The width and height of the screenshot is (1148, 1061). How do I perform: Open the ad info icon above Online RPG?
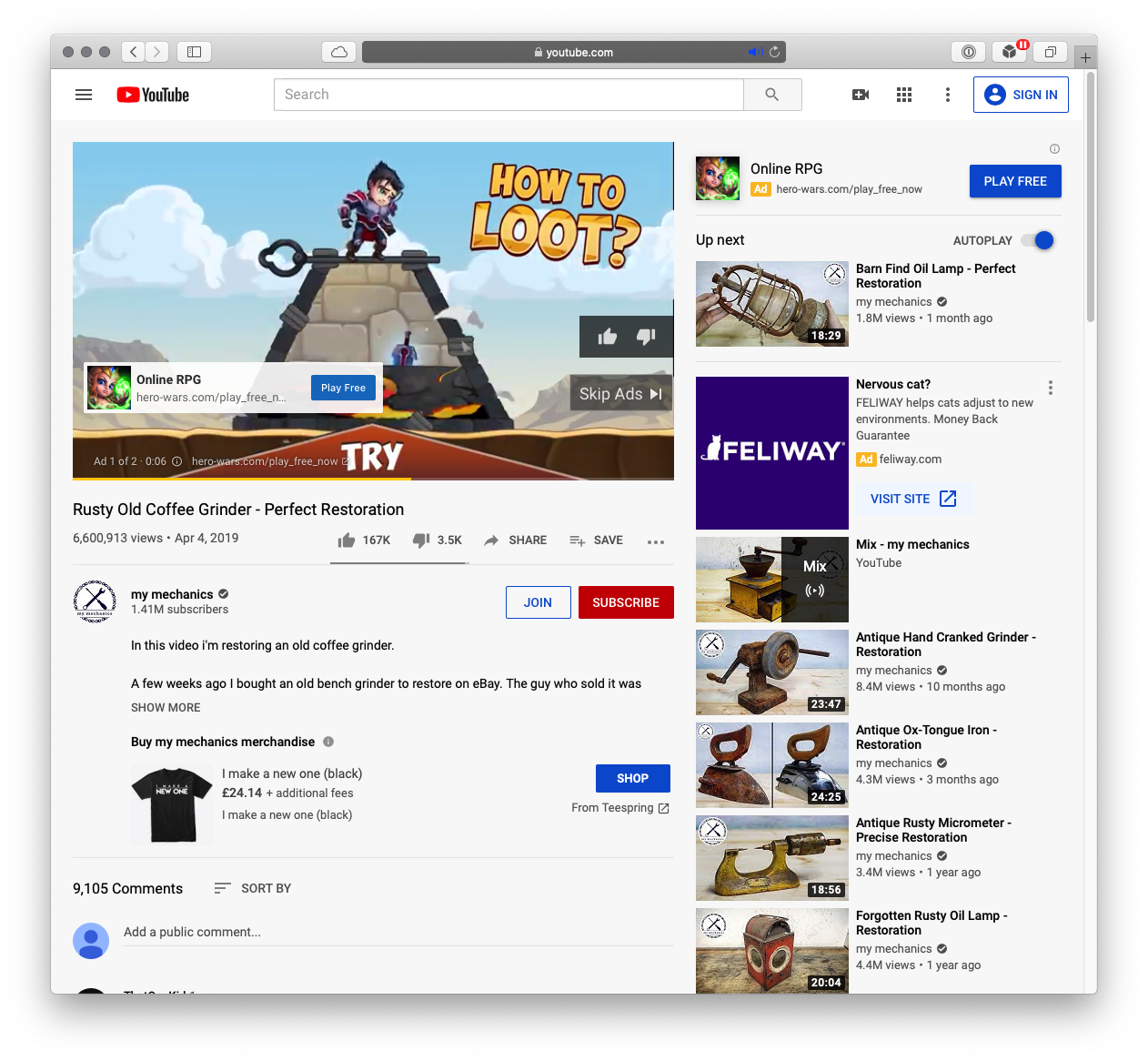tap(1054, 149)
